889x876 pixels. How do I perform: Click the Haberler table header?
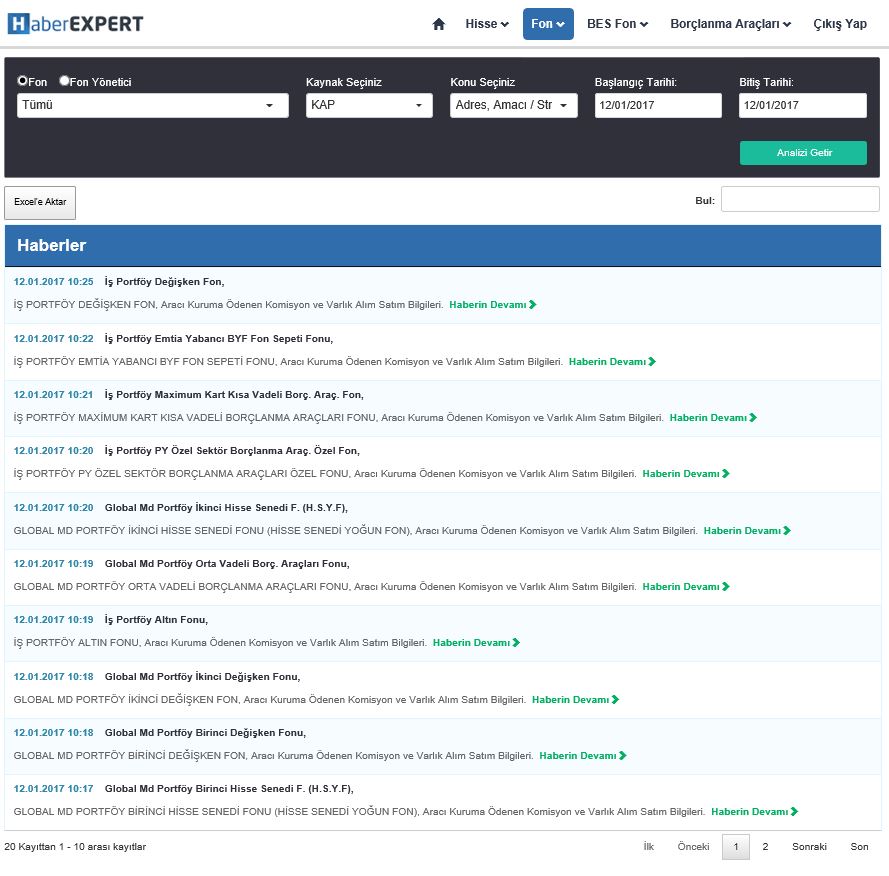click(x=442, y=246)
